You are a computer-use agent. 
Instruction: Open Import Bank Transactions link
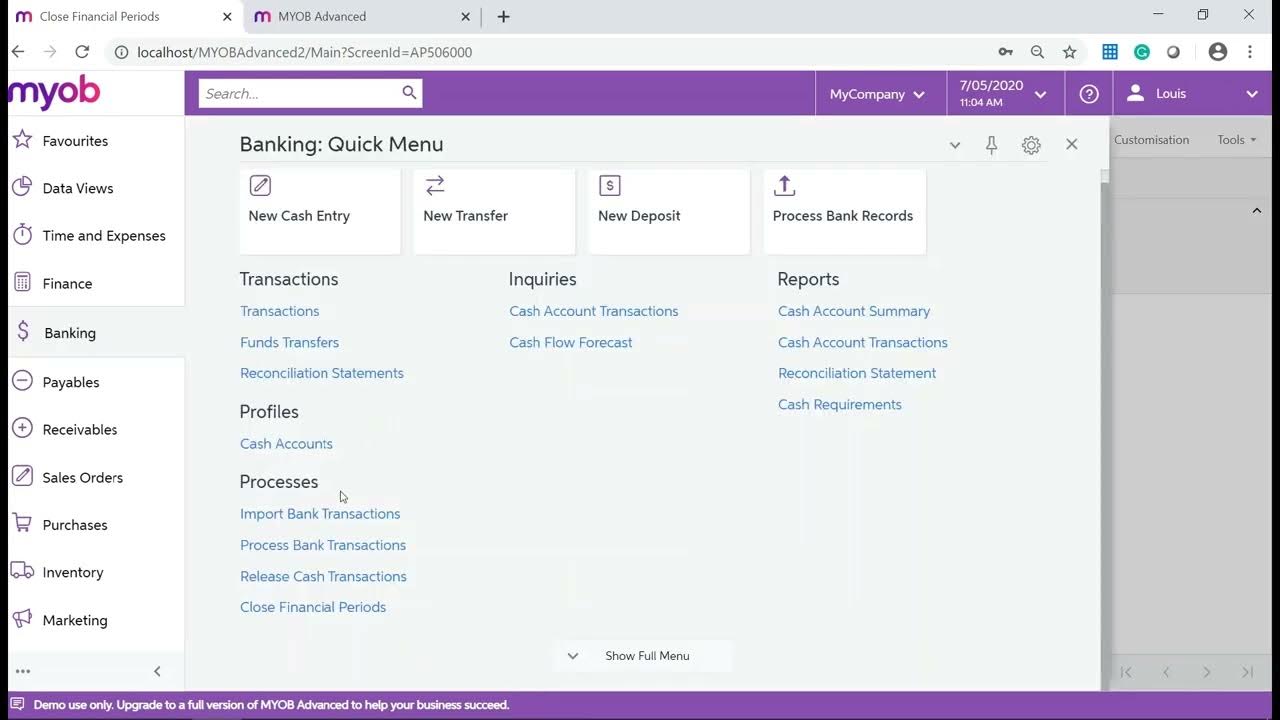[x=320, y=514]
